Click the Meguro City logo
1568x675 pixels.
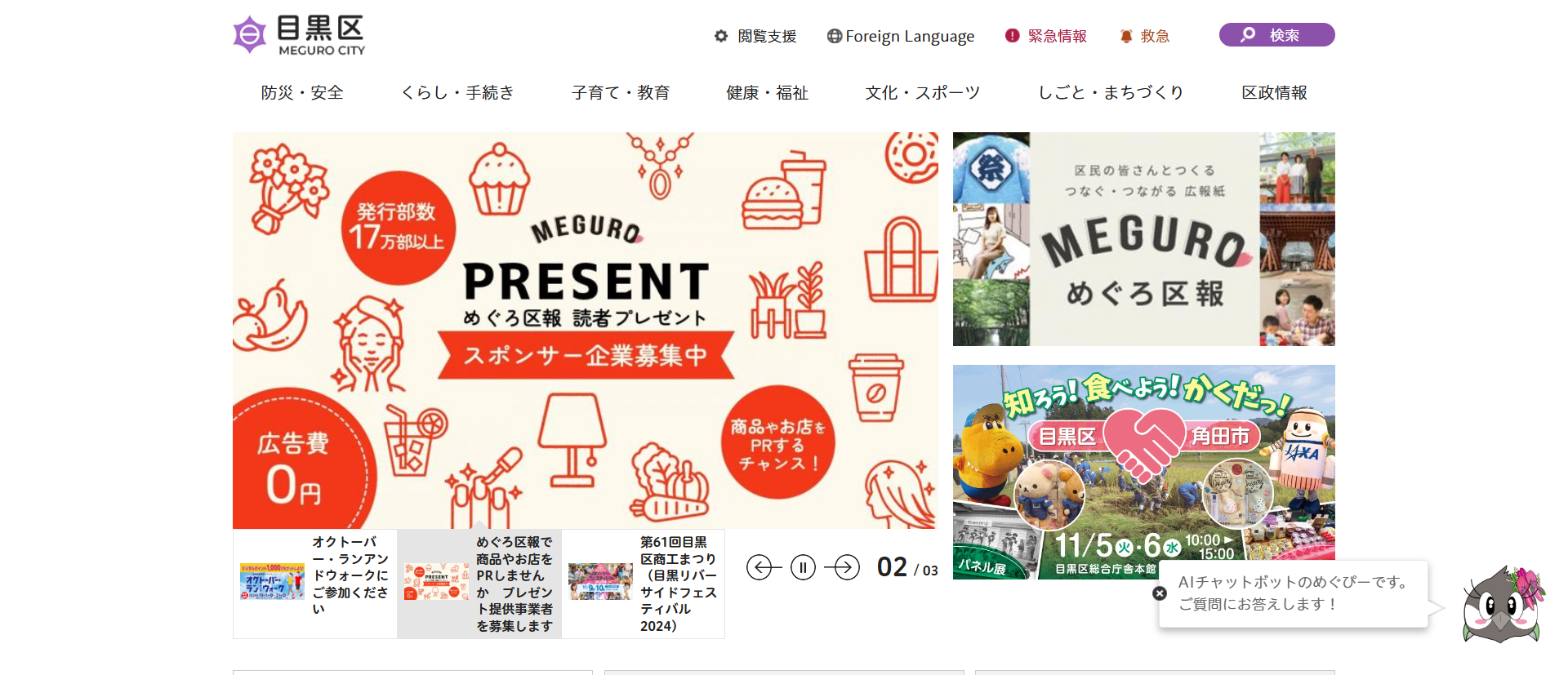pos(299,35)
